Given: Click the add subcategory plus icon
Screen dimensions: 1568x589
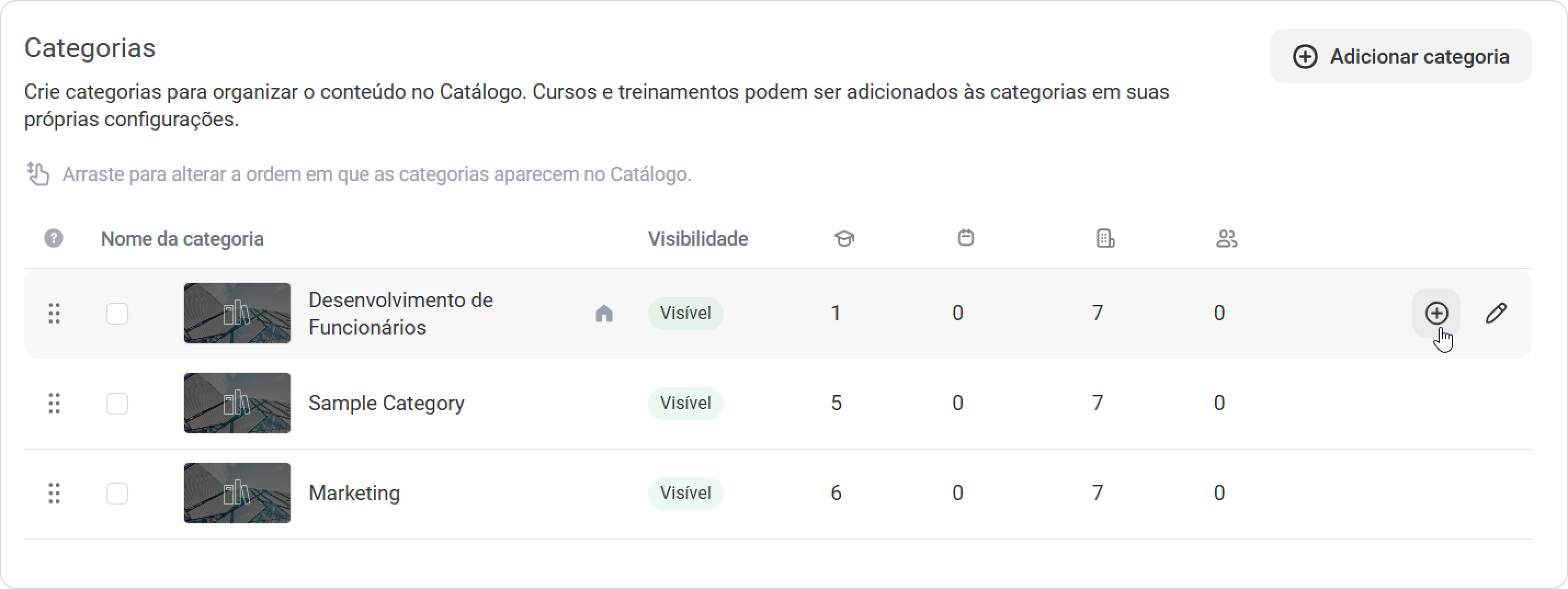Looking at the screenshot, I should (1436, 313).
